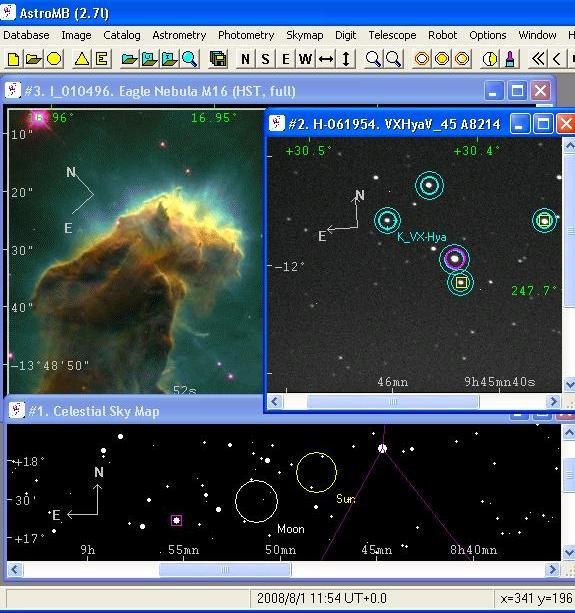Click the single left chevron icon
575x613 pixels.
(557, 59)
